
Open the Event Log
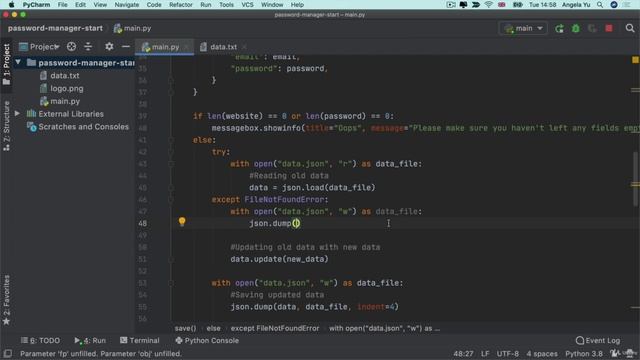point(598,340)
